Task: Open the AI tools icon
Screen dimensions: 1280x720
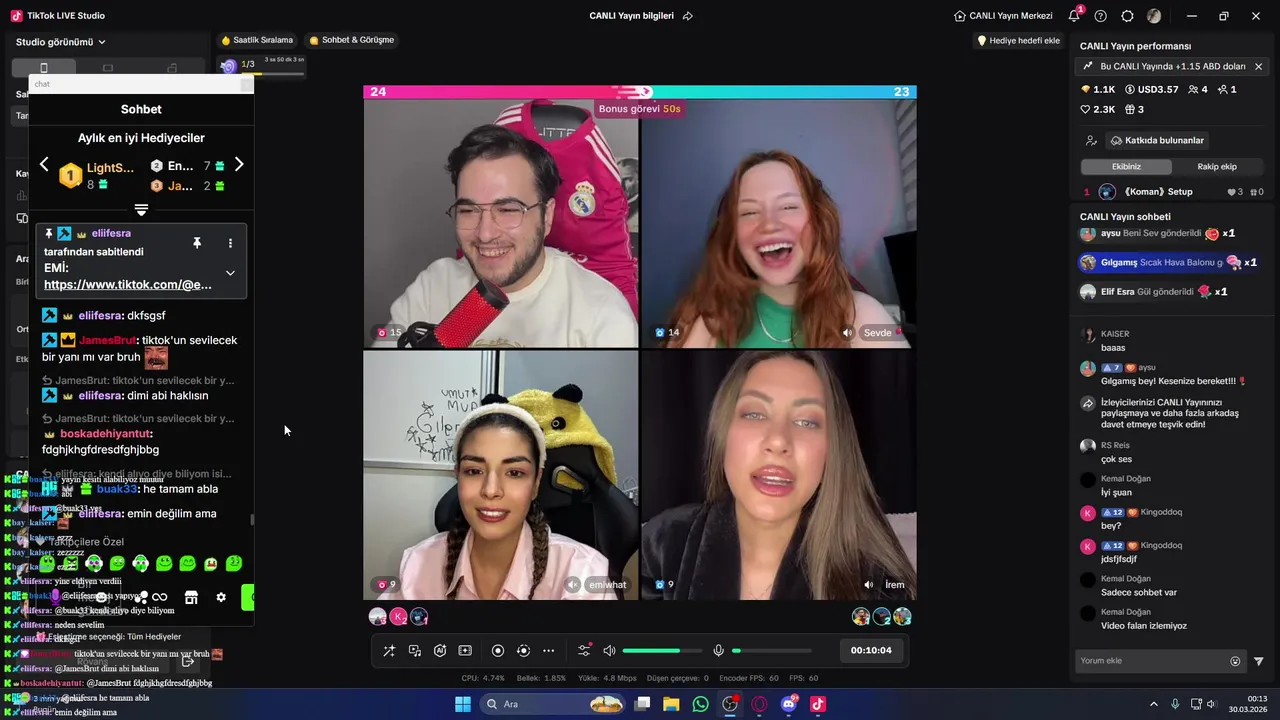Action: click(x=440, y=651)
